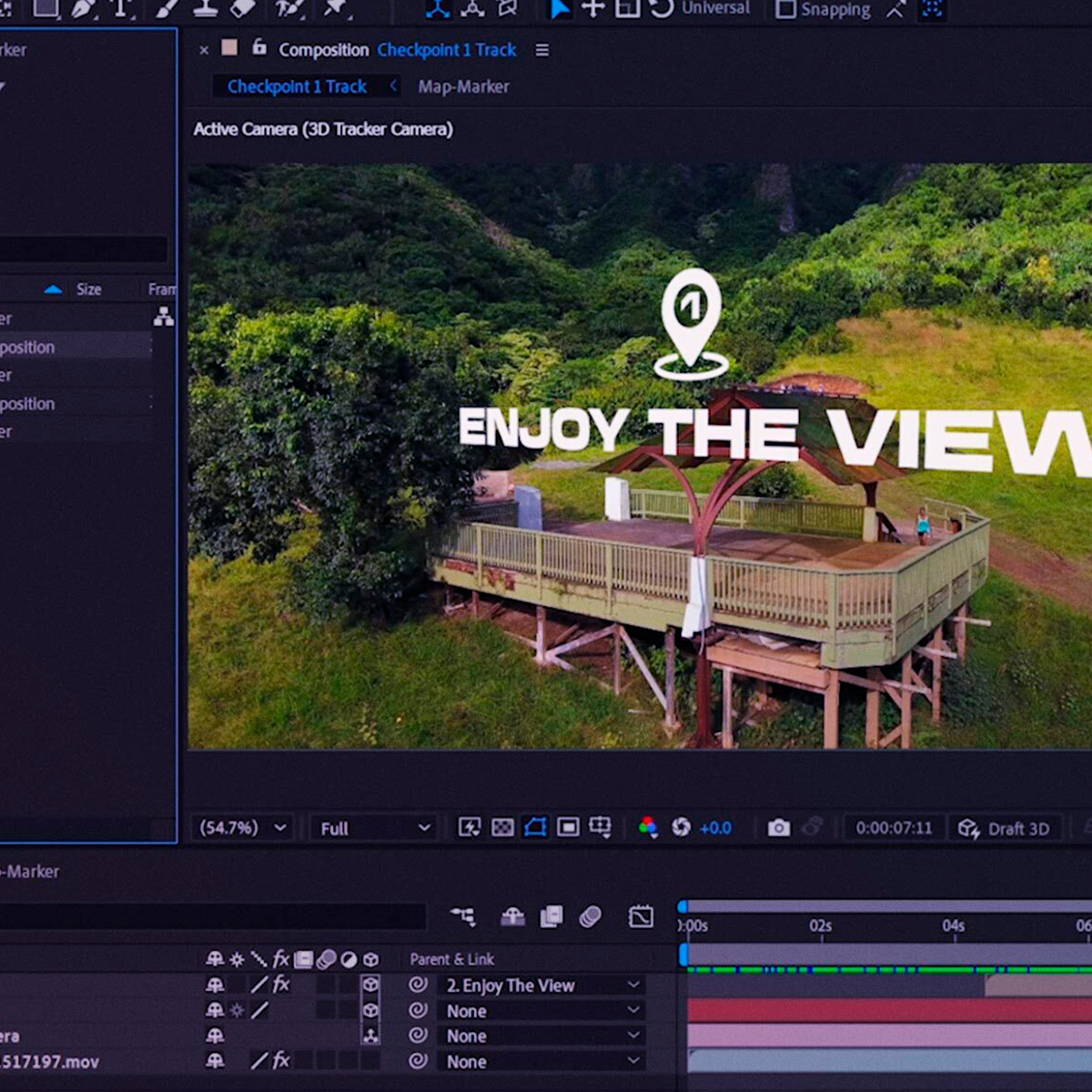
Task: Toggle shy switch on 517197.mov layer
Action: [215, 1060]
